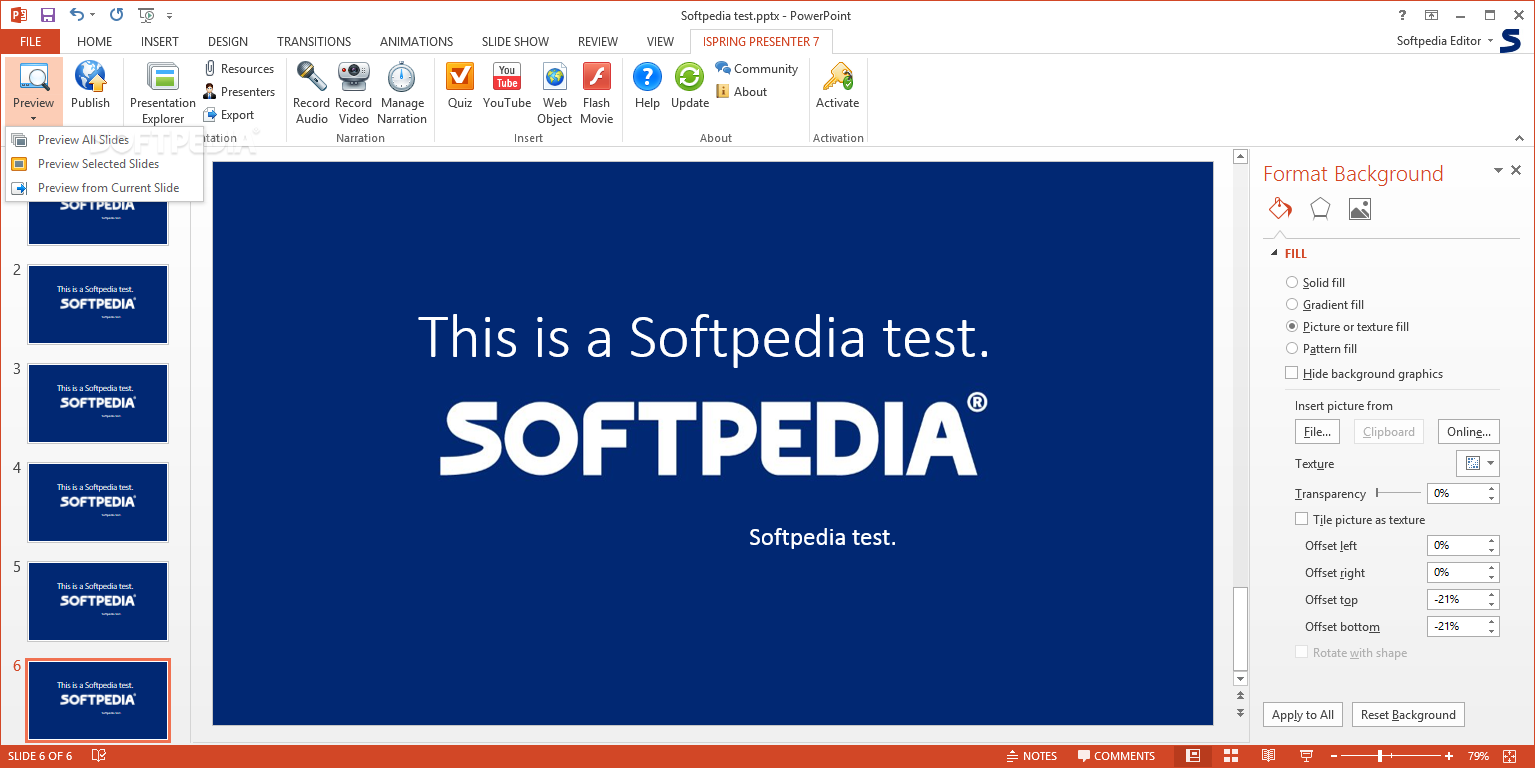This screenshot has width=1535, height=768.
Task: Open Format Background pane options arrow
Action: click(1498, 171)
